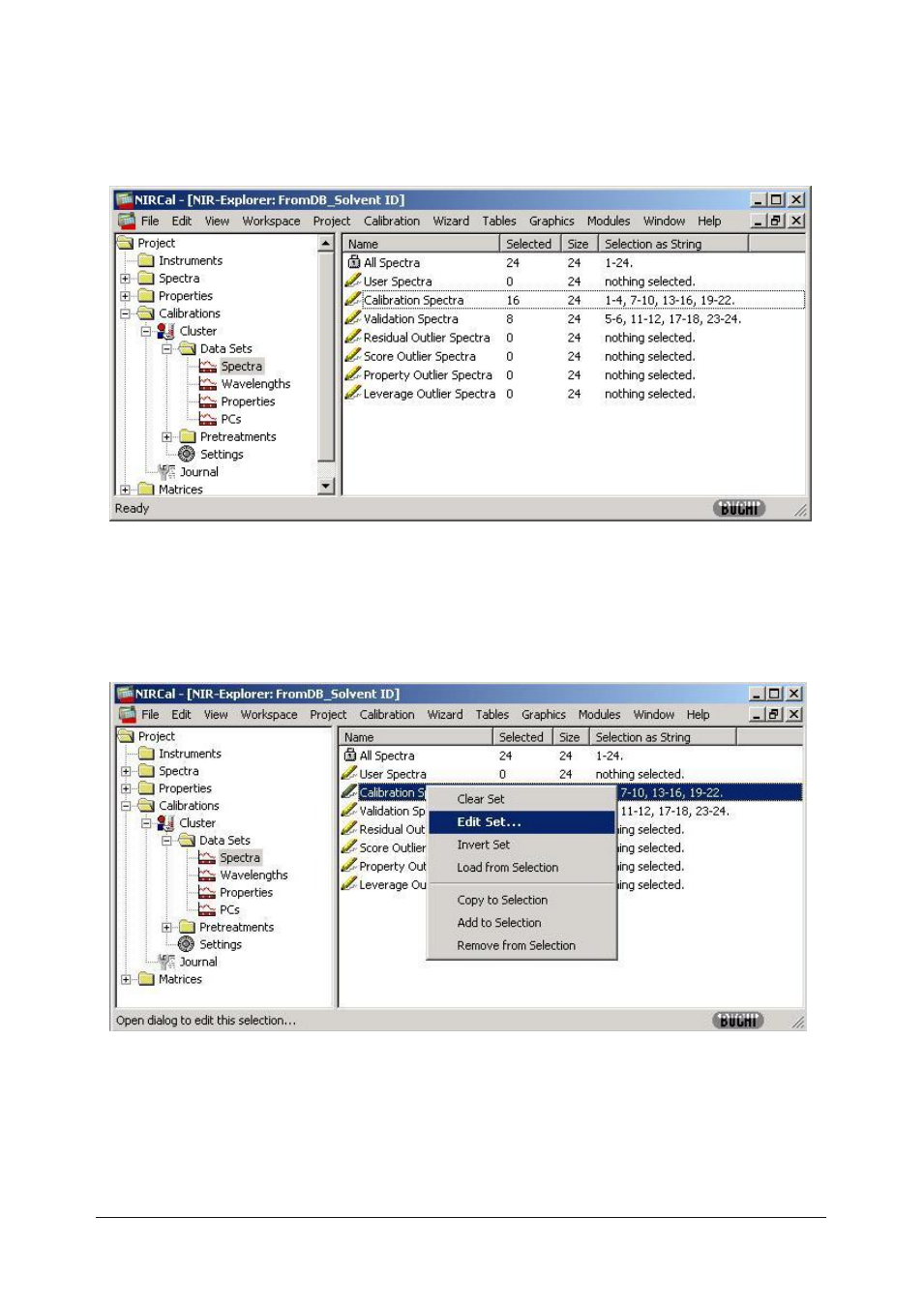The width and height of the screenshot is (924, 1306).
Task: Collapse the Calibrations node in the upper window tree
Action: pyautogui.click(x=125, y=313)
